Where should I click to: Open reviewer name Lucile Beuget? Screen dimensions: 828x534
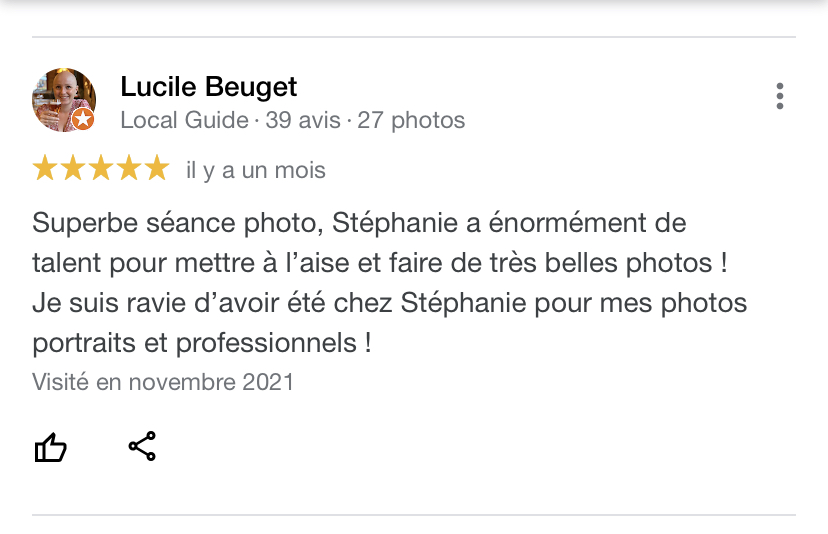[x=208, y=87]
